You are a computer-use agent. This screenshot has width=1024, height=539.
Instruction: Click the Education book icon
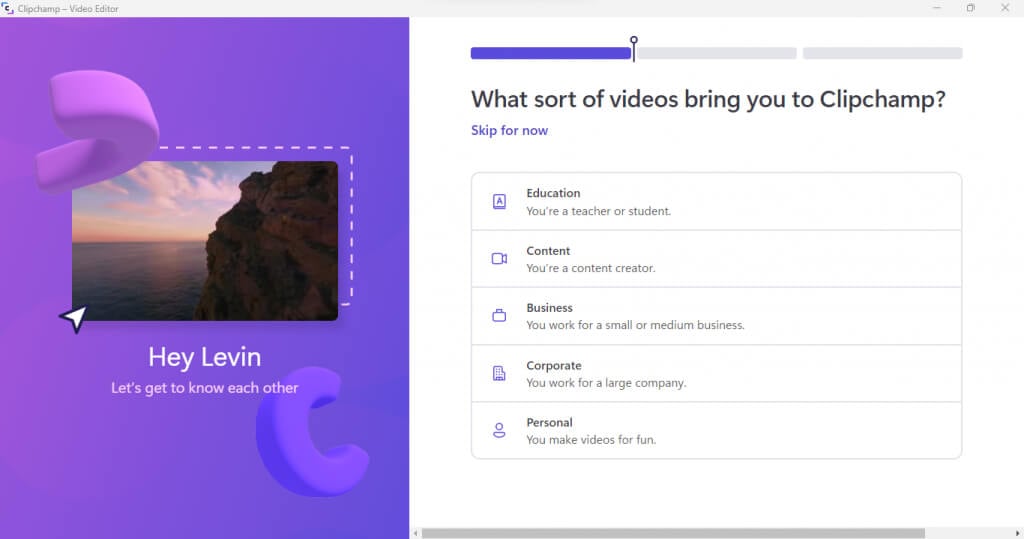[x=499, y=201]
